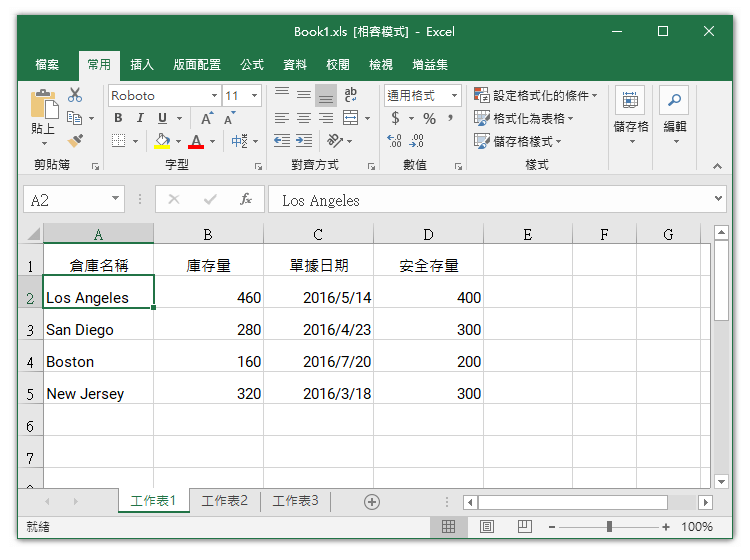
Task: Decrease decimal places
Action: pyautogui.click(x=417, y=141)
